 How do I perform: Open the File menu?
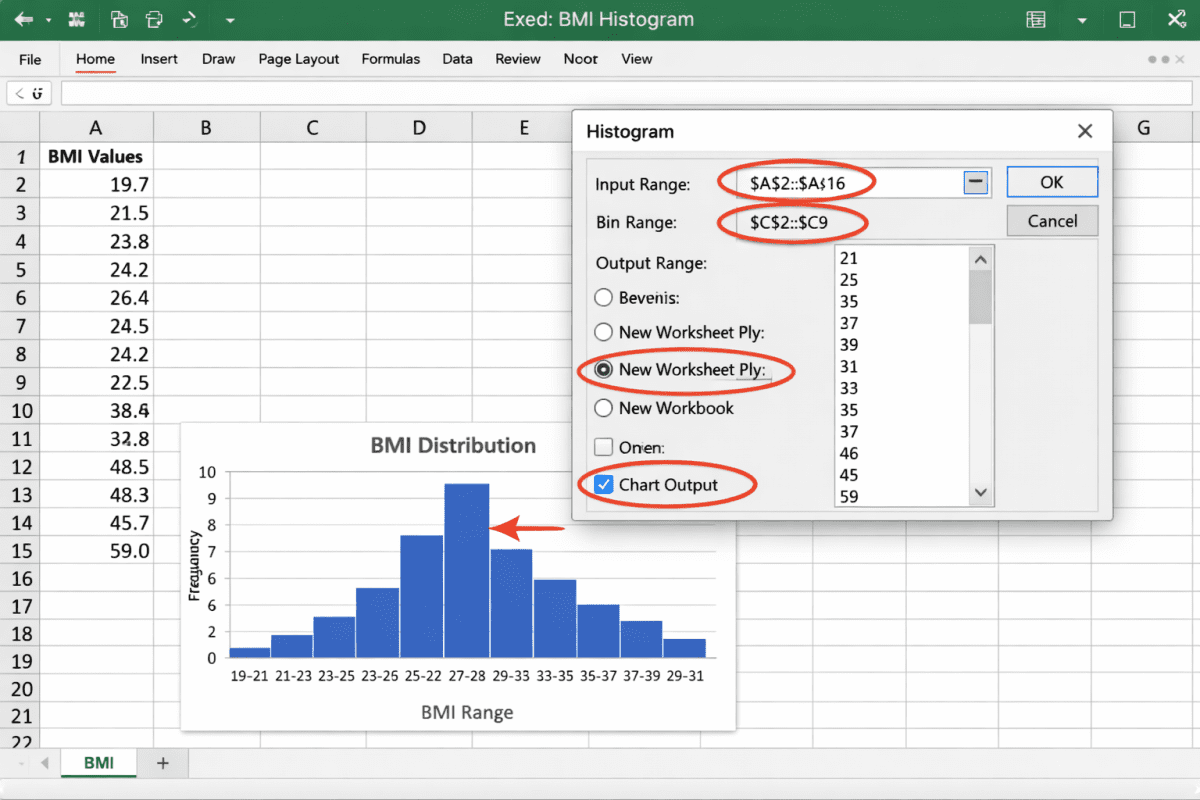(x=30, y=59)
